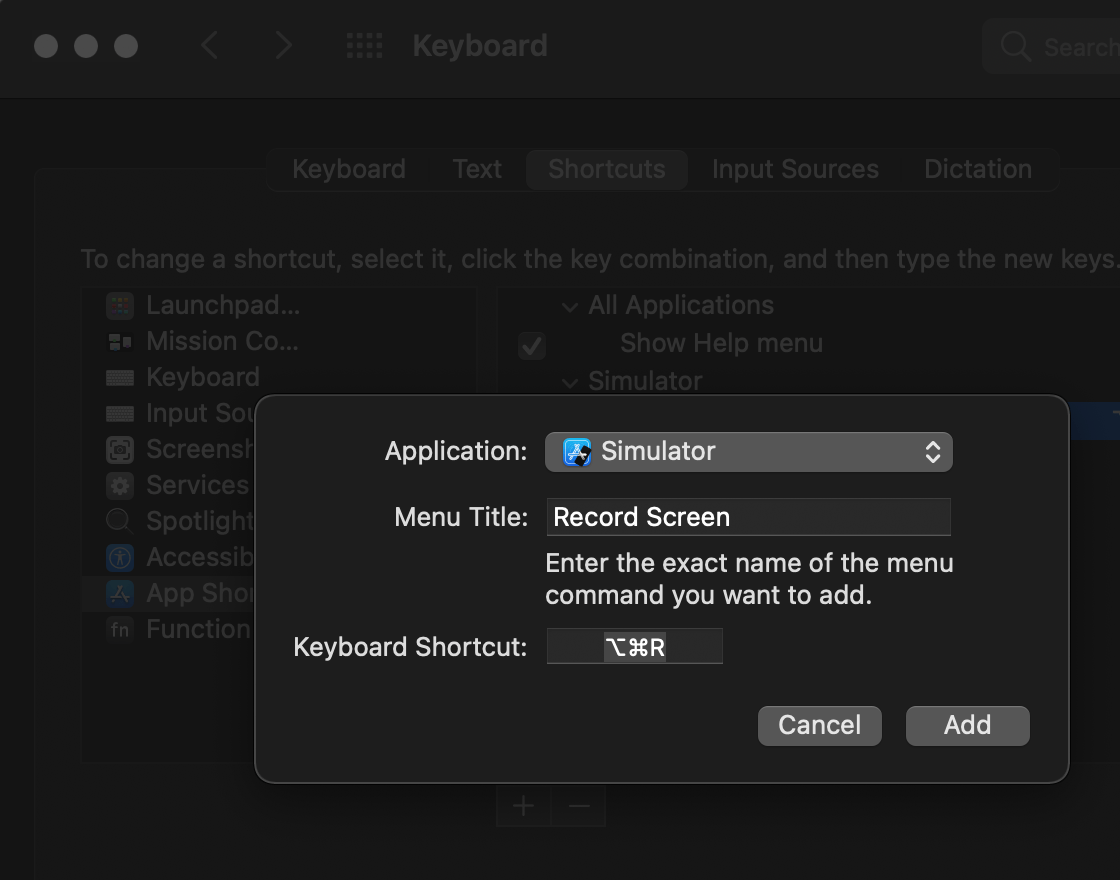This screenshot has width=1120, height=880.
Task: Click the Keyboard Shortcut field showing ⌥⌘R
Action: [634, 646]
